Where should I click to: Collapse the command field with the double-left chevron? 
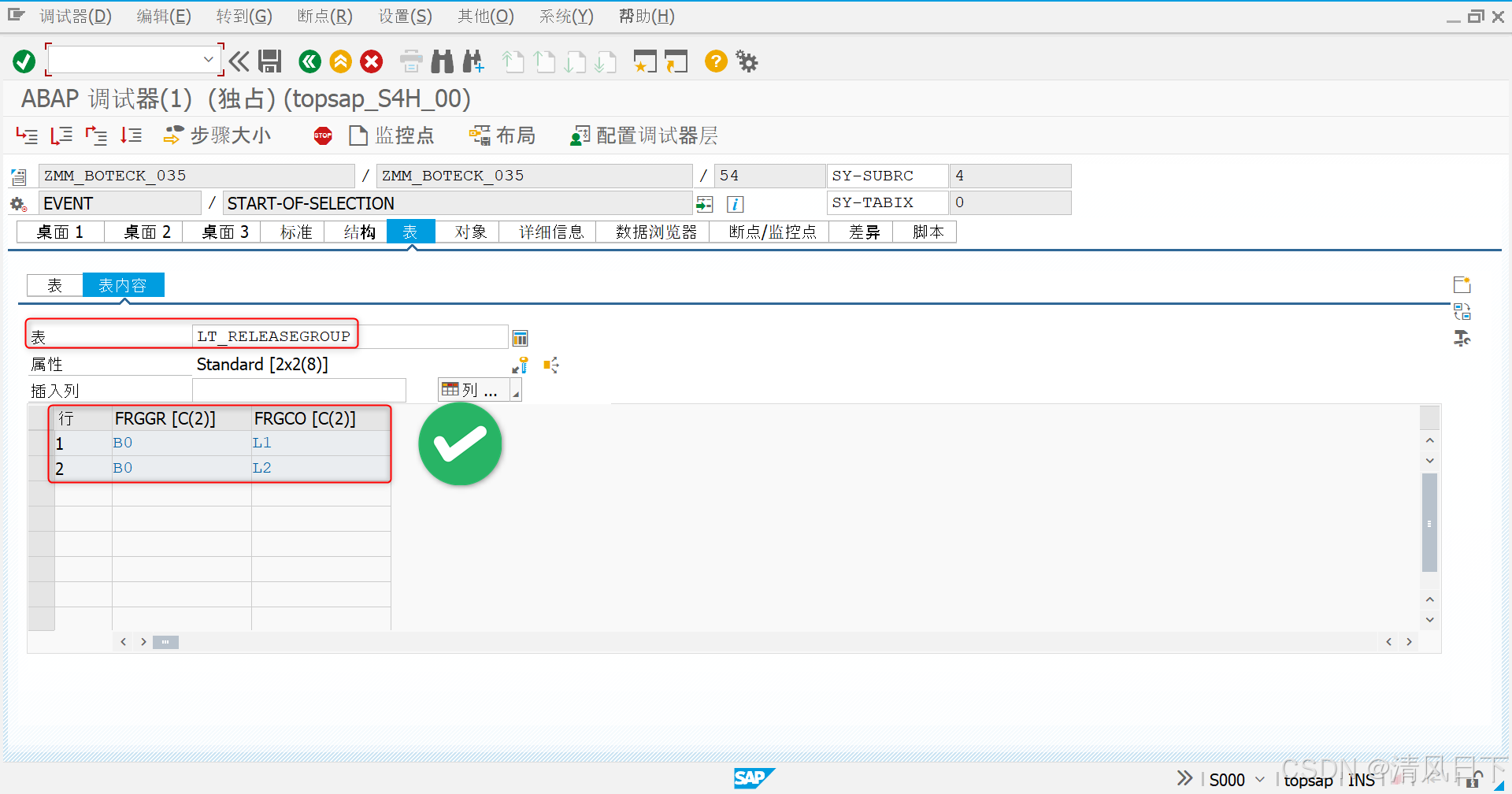[x=239, y=61]
